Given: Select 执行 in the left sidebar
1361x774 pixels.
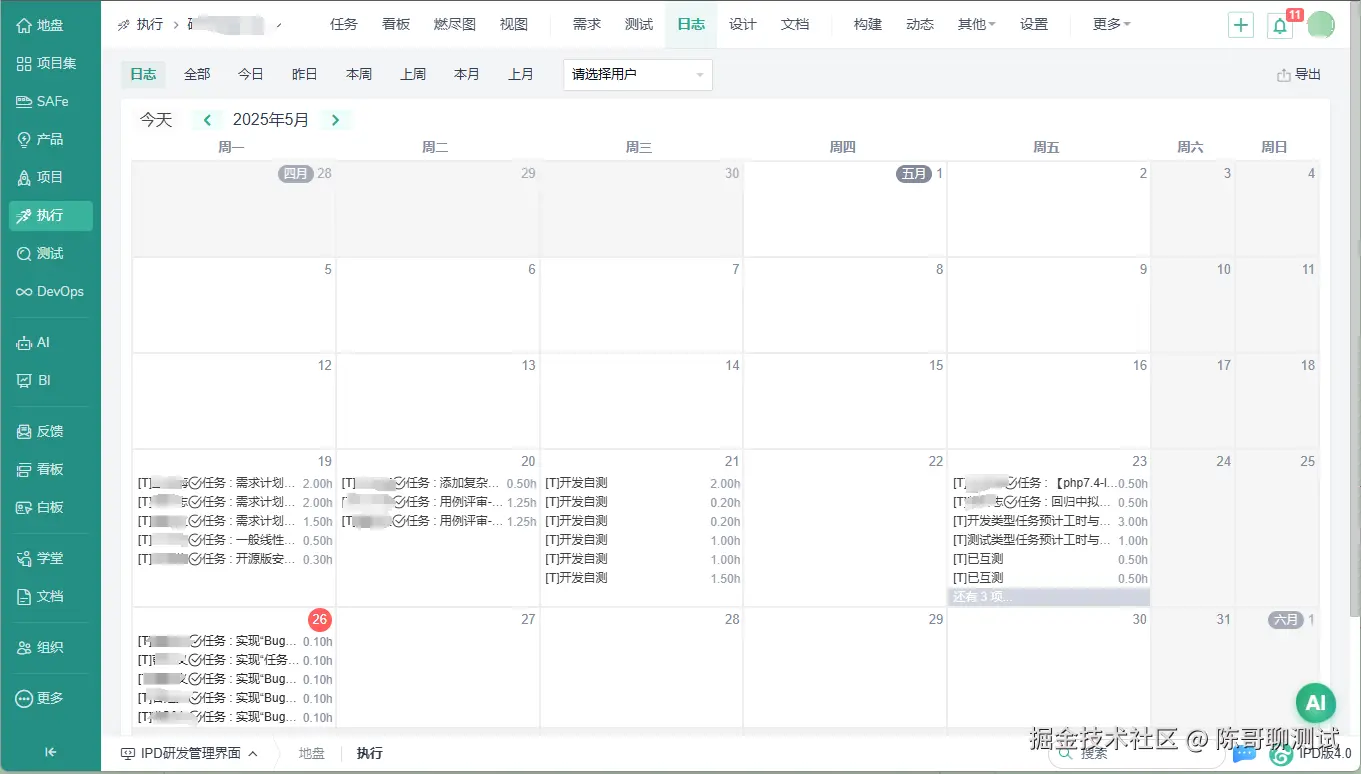Looking at the screenshot, I should 50,215.
